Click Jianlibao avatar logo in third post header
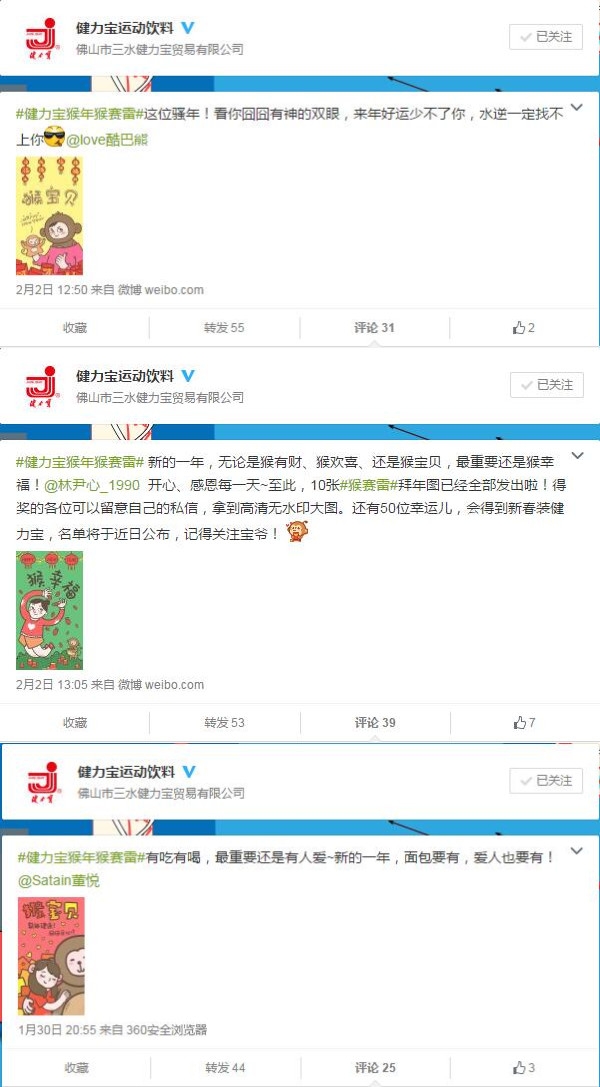 44,780
